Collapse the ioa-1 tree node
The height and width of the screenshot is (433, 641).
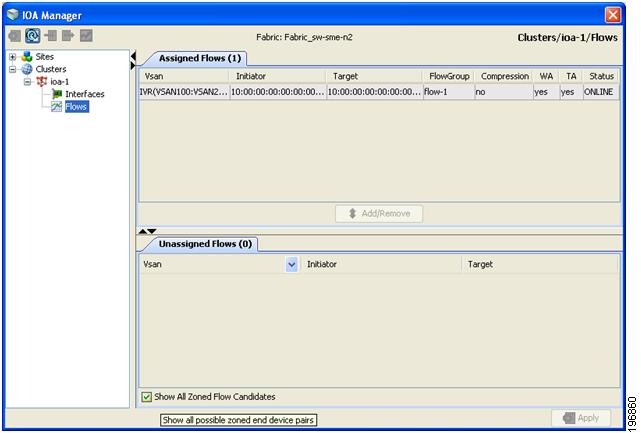pyautogui.click(x=27, y=82)
